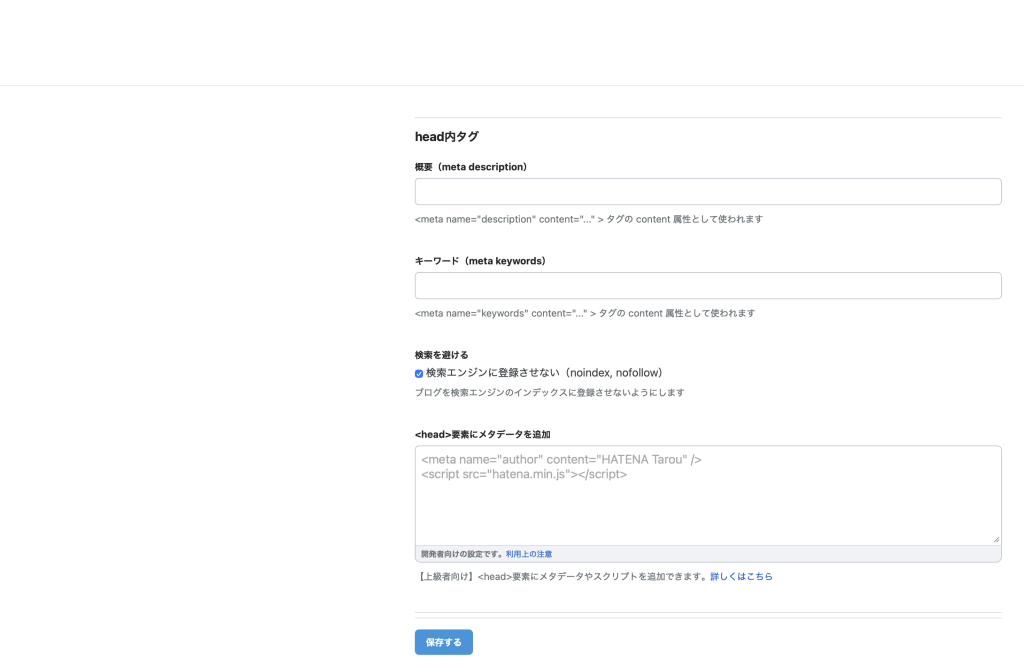Click the description meta tag help text
The width and height of the screenshot is (1024, 666).
point(589,219)
